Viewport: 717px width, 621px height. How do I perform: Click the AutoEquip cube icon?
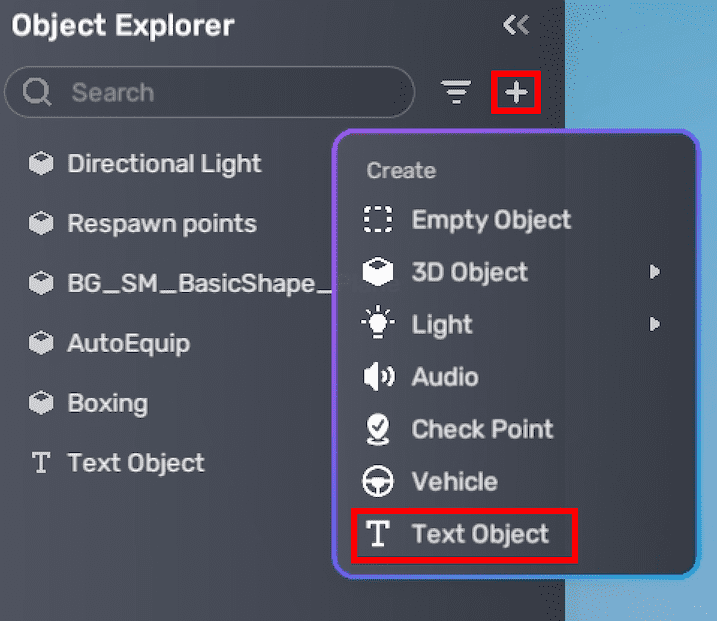click(41, 344)
